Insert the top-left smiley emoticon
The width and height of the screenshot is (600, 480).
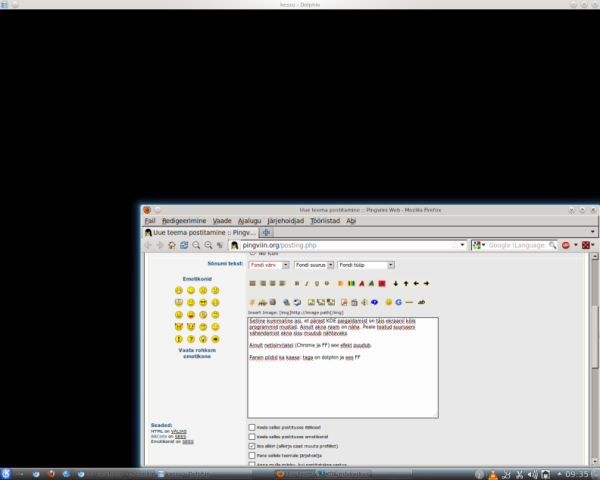point(178,290)
